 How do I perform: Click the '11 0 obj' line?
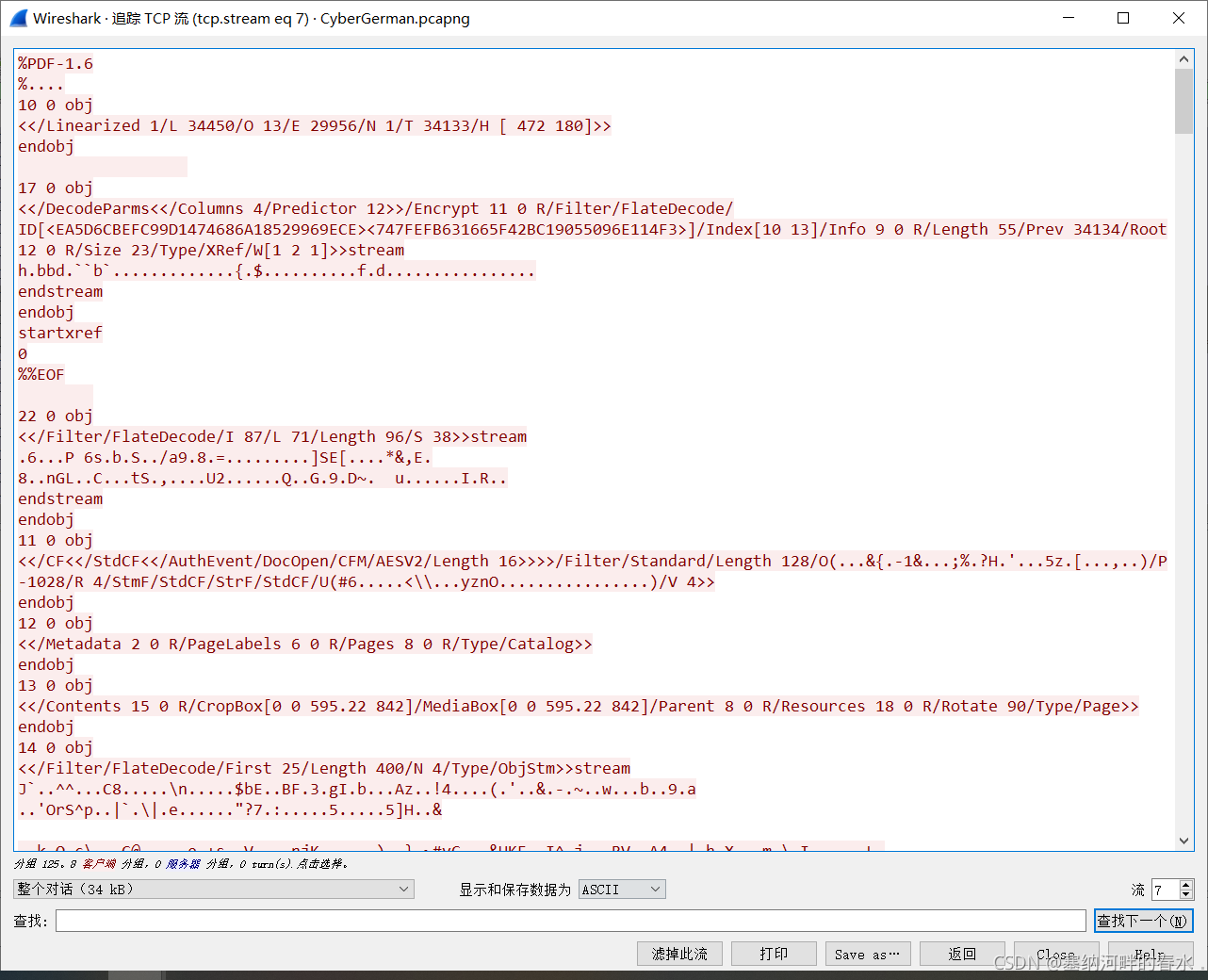[x=56, y=540]
